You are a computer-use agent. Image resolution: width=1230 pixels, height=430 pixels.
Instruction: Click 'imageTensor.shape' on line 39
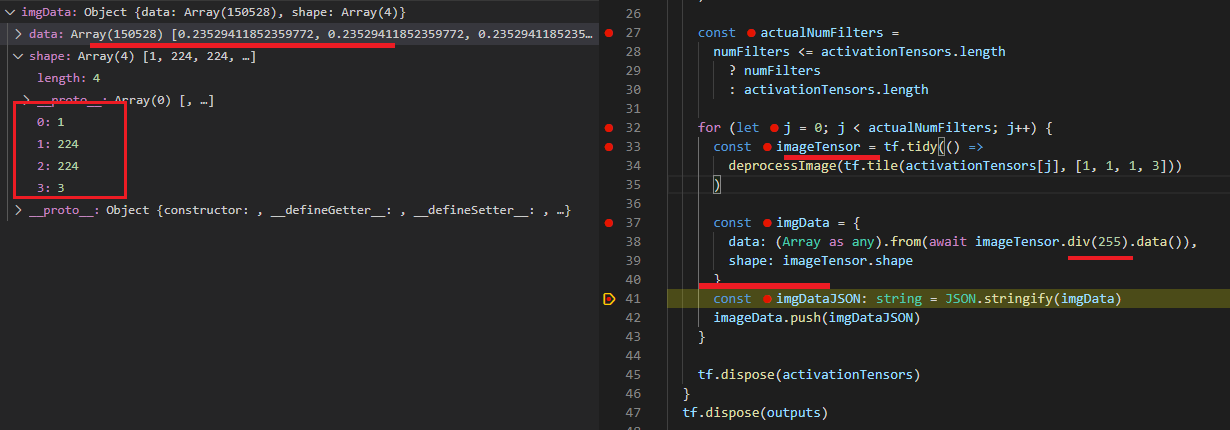click(x=847, y=261)
